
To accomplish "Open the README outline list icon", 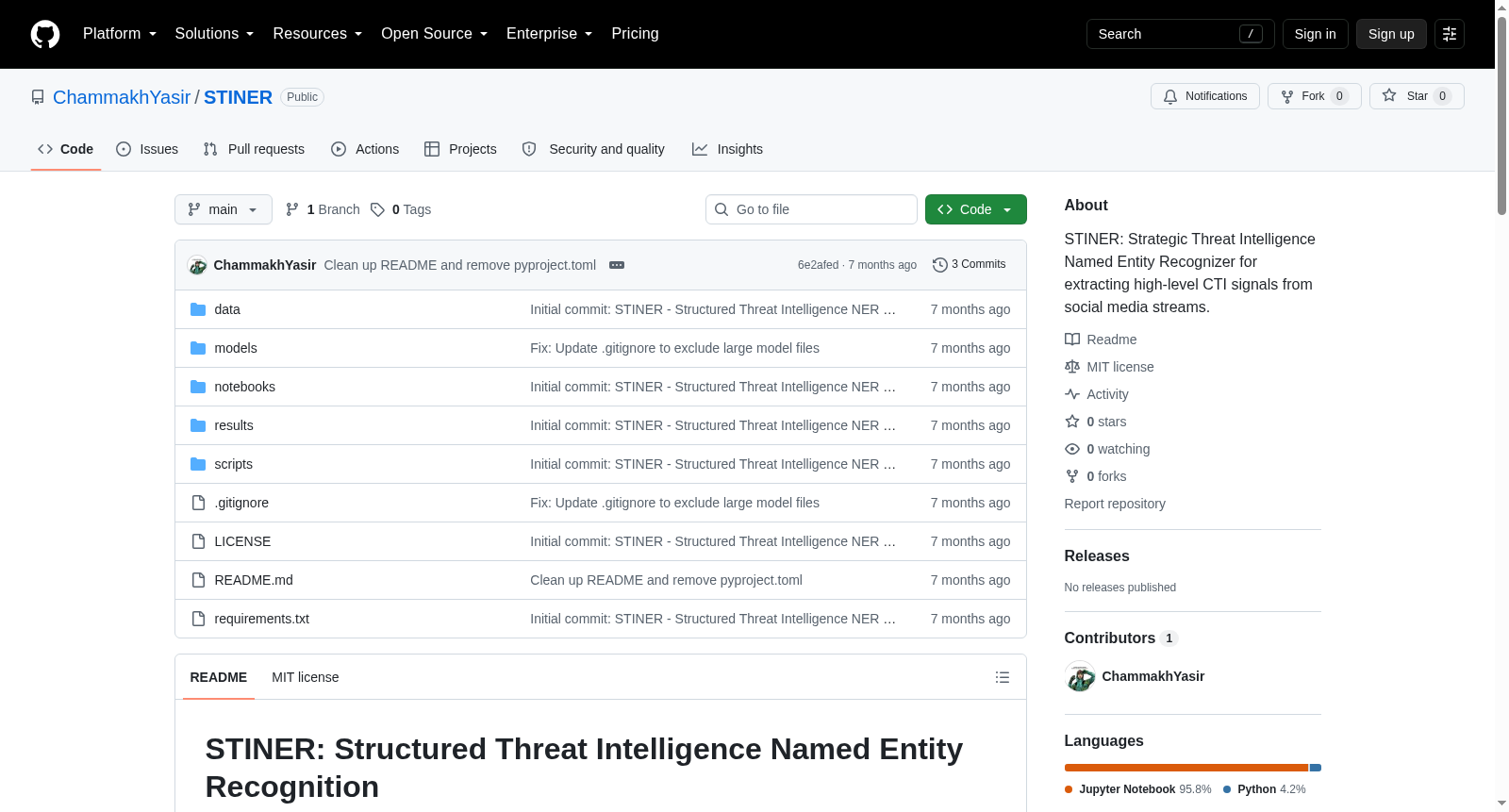I will [1003, 677].
